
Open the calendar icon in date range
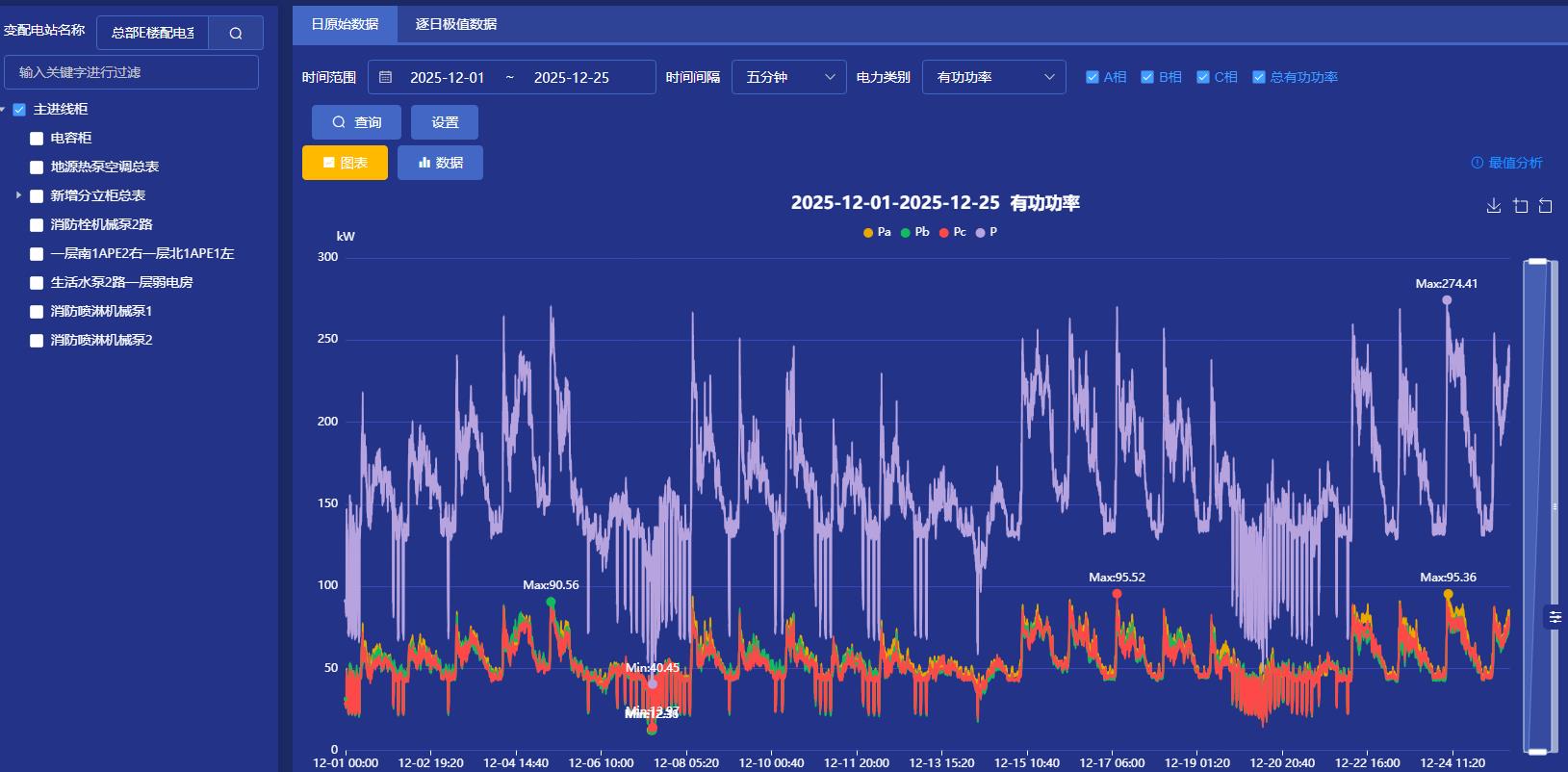click(386, 77)
